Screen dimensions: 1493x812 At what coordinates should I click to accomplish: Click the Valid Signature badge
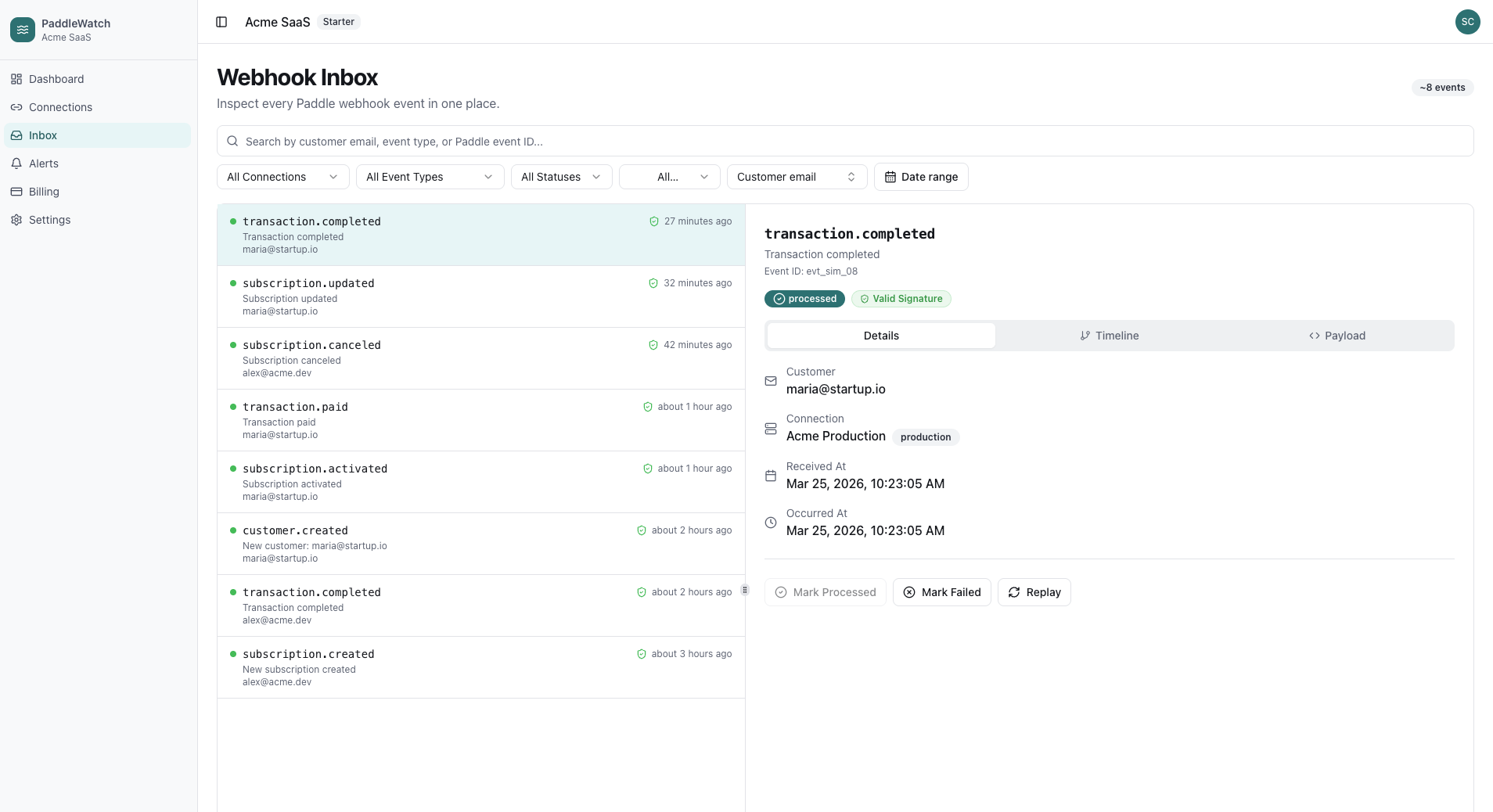point(901,299)
